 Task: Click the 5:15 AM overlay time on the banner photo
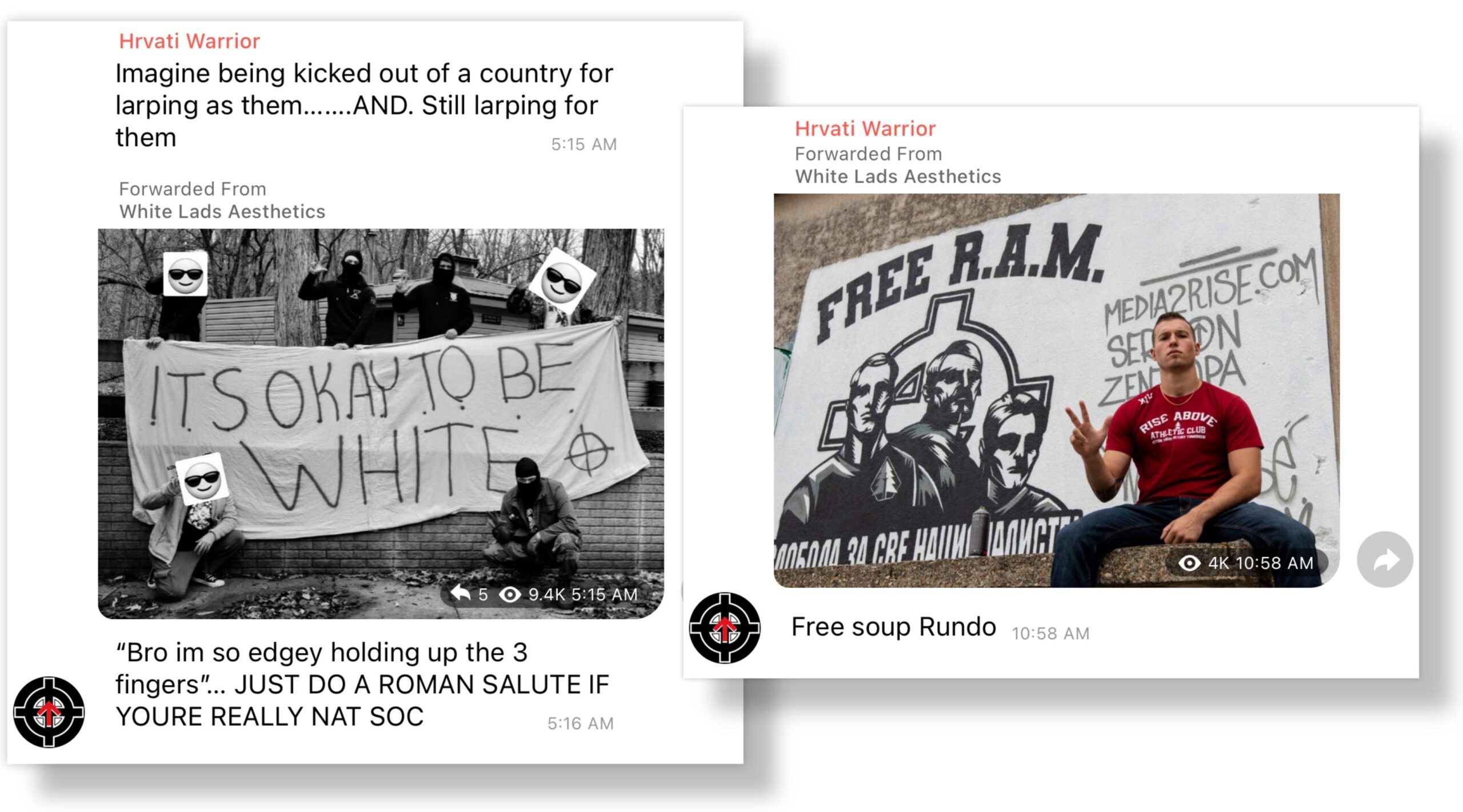point(604,595)
